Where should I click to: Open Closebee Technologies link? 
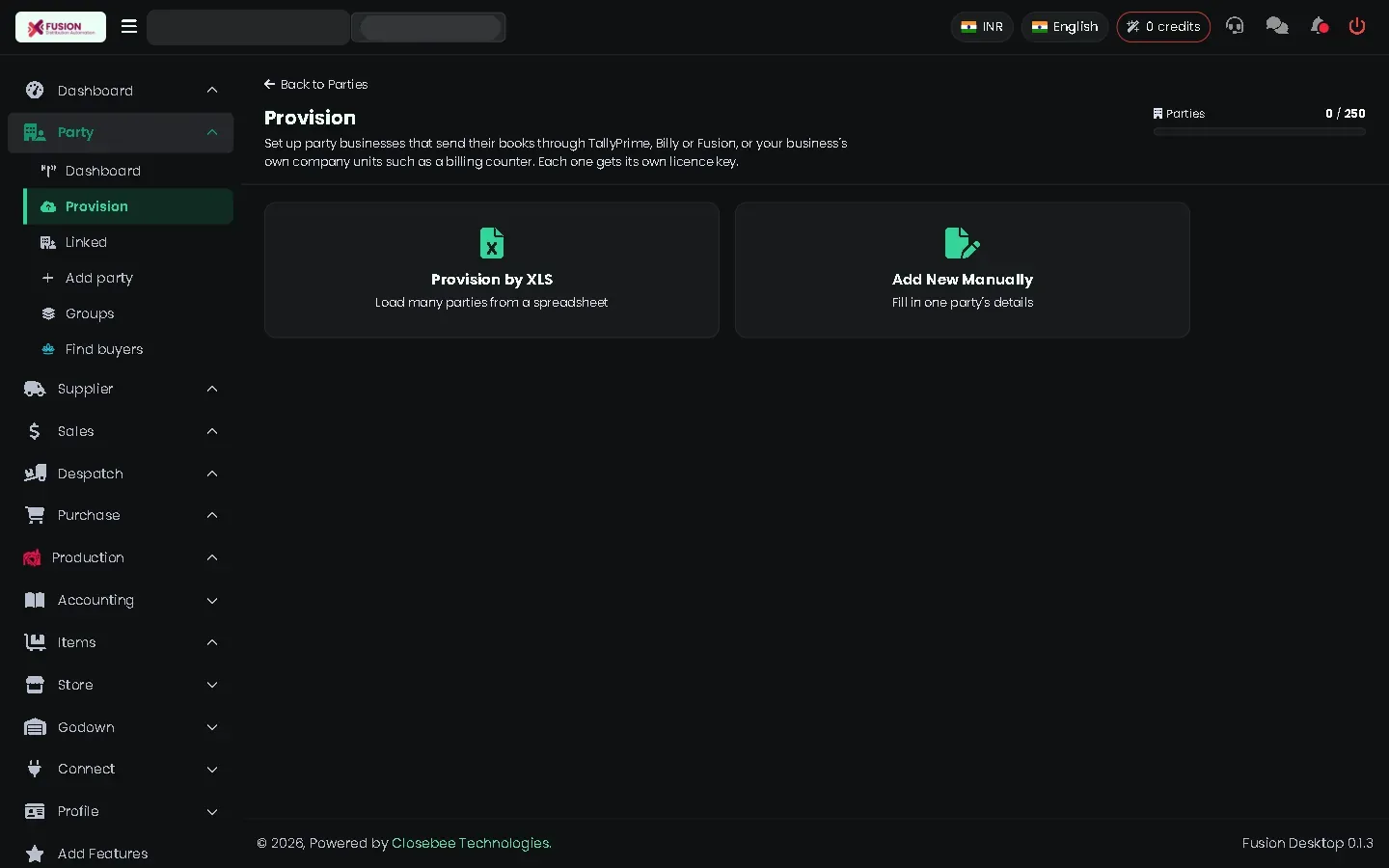(472, 843)
